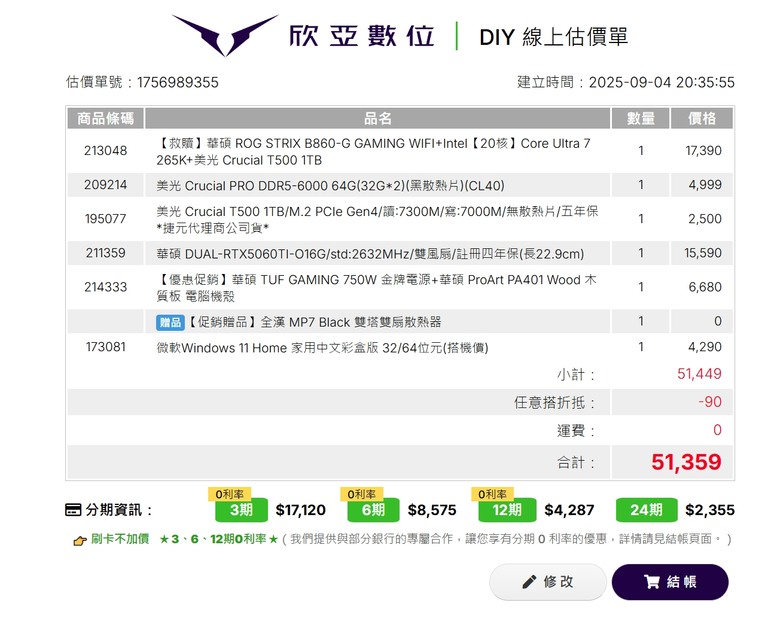Click the 小計 amount 51,449

[699, 374]
